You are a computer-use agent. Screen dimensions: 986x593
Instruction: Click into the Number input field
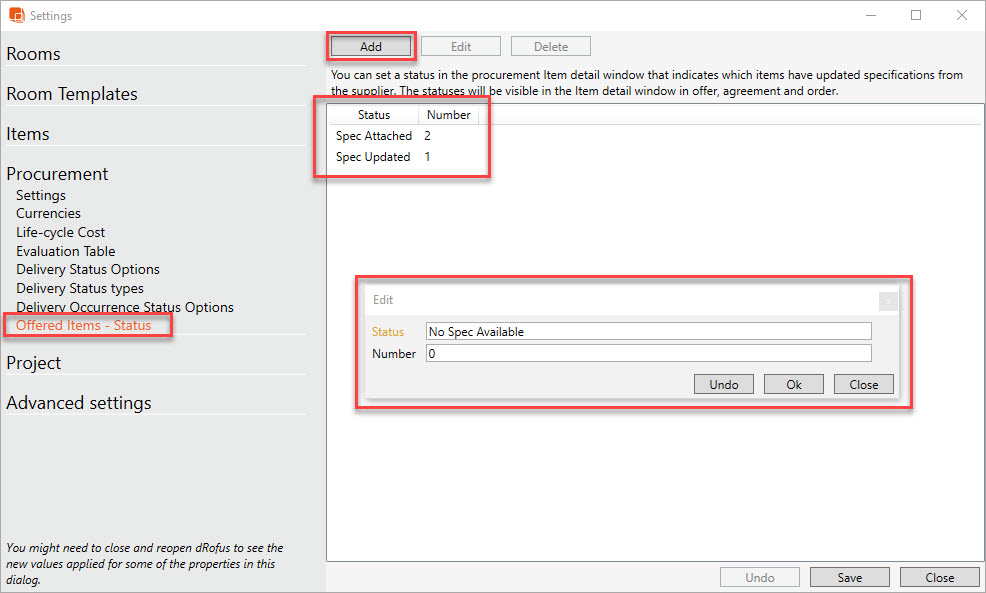648,353
